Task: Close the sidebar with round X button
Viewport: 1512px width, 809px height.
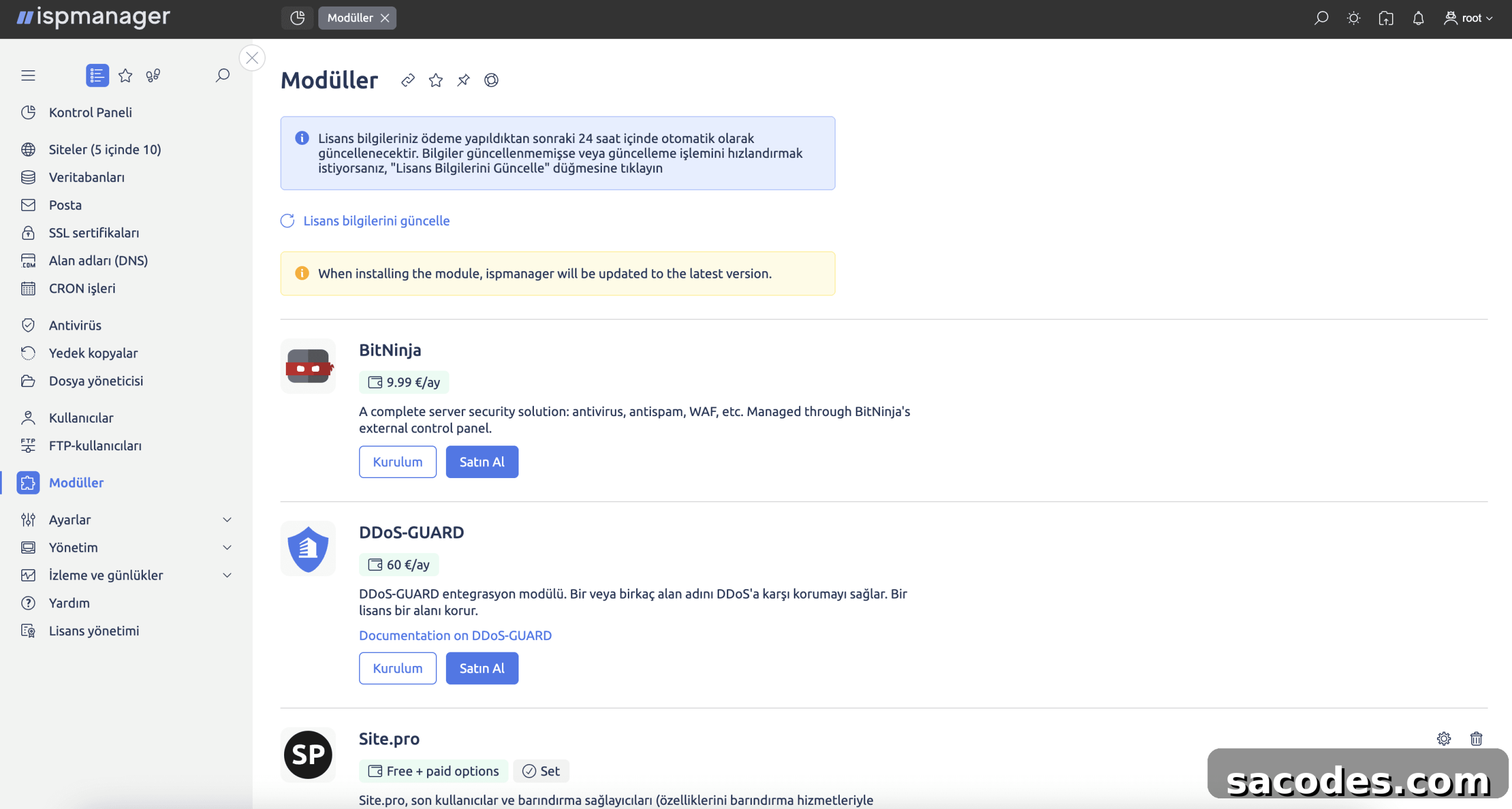Action: (252, 58)
